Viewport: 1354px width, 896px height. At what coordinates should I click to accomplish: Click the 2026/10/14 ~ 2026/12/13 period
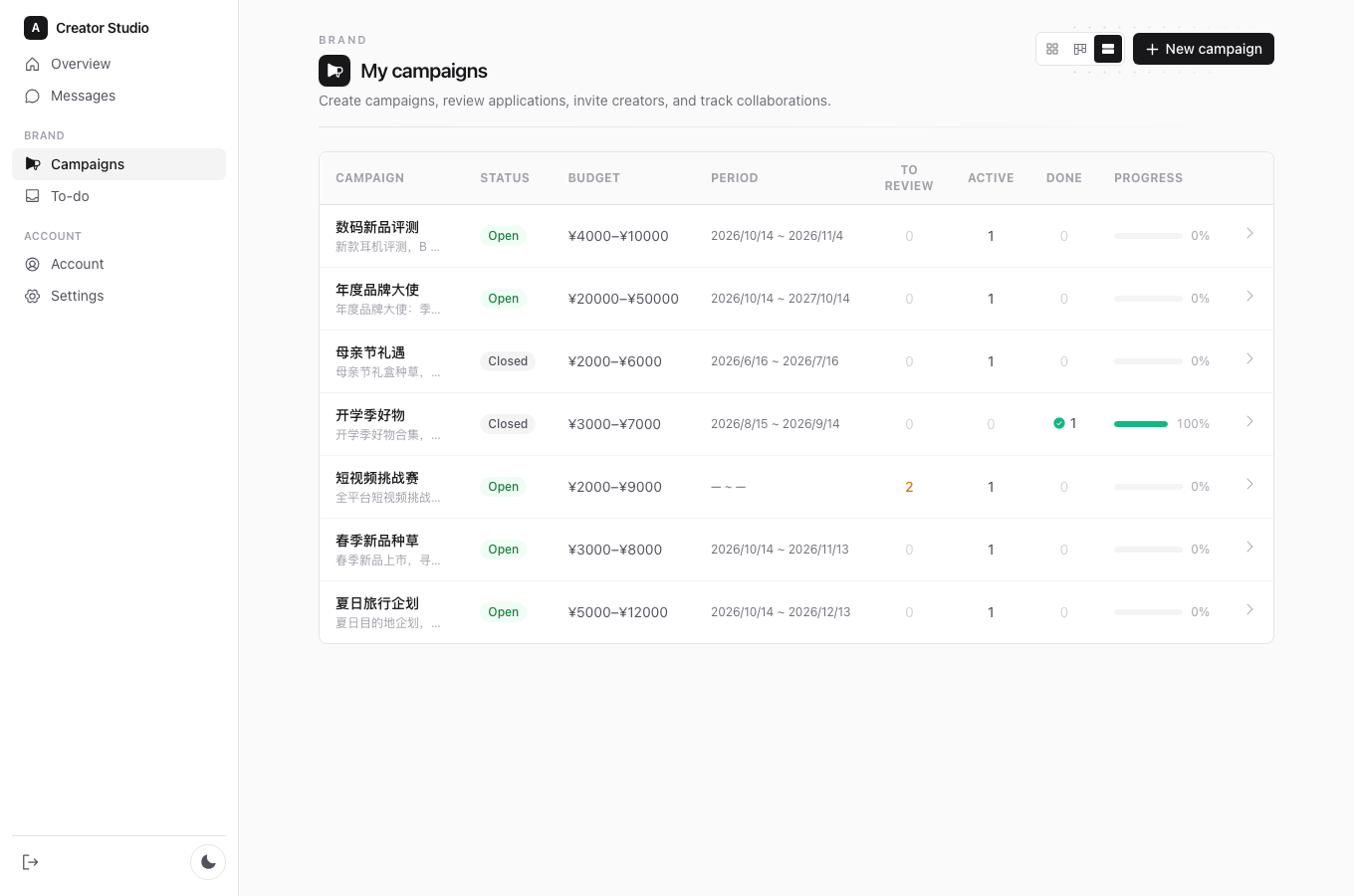[781, 612]
